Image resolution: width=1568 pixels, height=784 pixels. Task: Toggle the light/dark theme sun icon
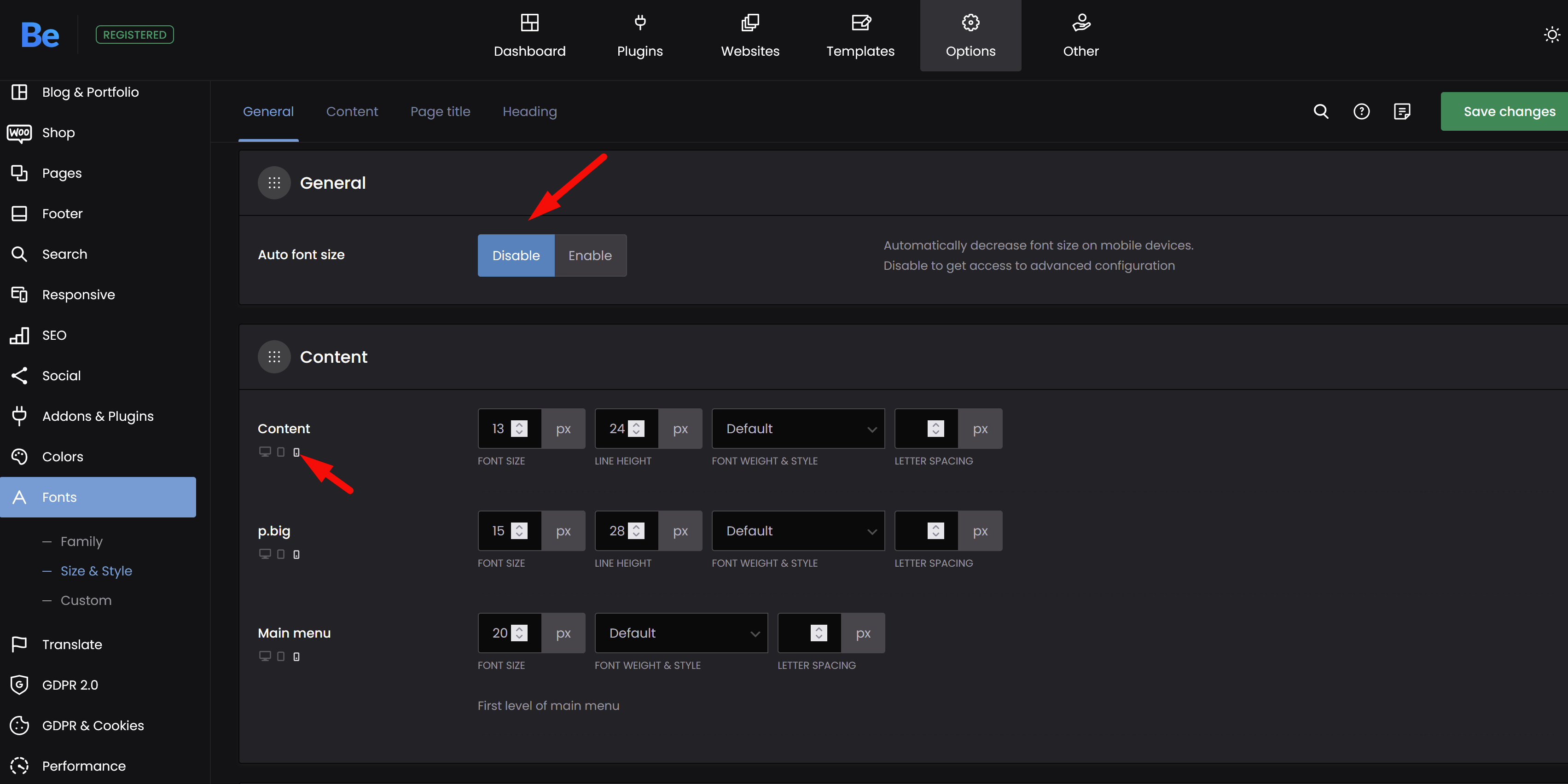tap(1551, 35)
